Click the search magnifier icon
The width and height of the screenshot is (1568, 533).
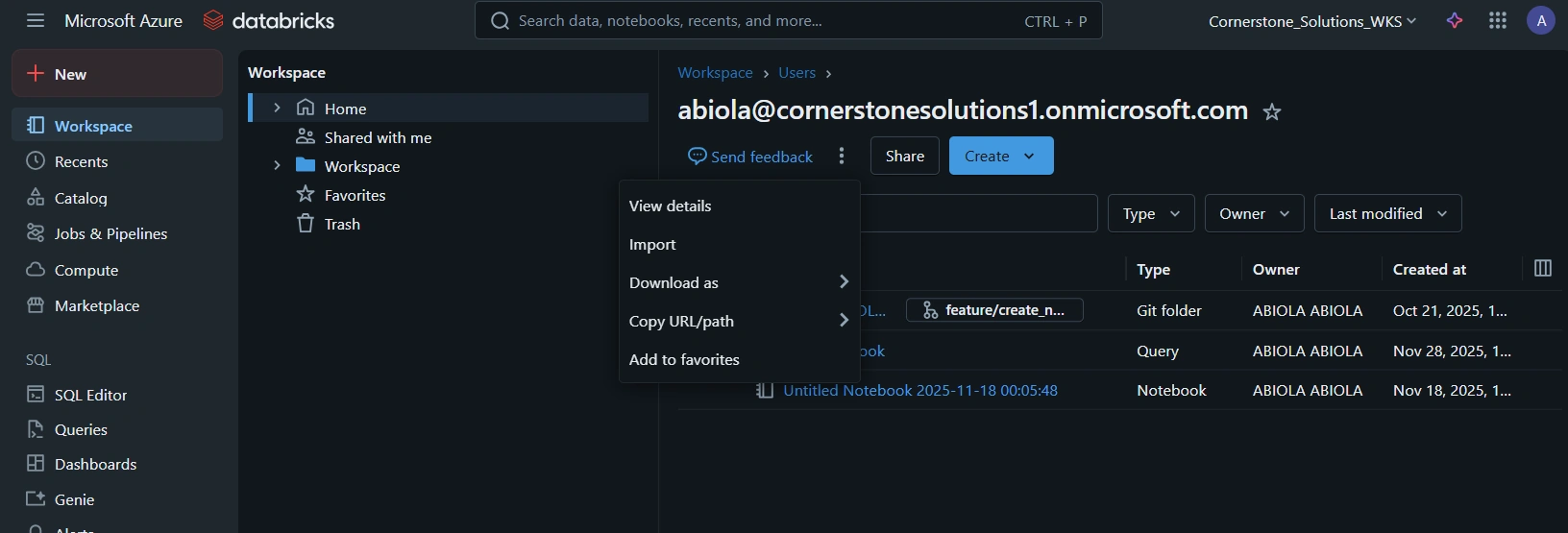click(500, 20)
